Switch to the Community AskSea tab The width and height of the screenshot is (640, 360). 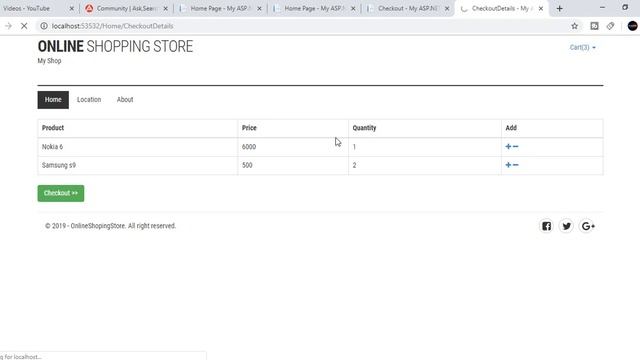127,9
